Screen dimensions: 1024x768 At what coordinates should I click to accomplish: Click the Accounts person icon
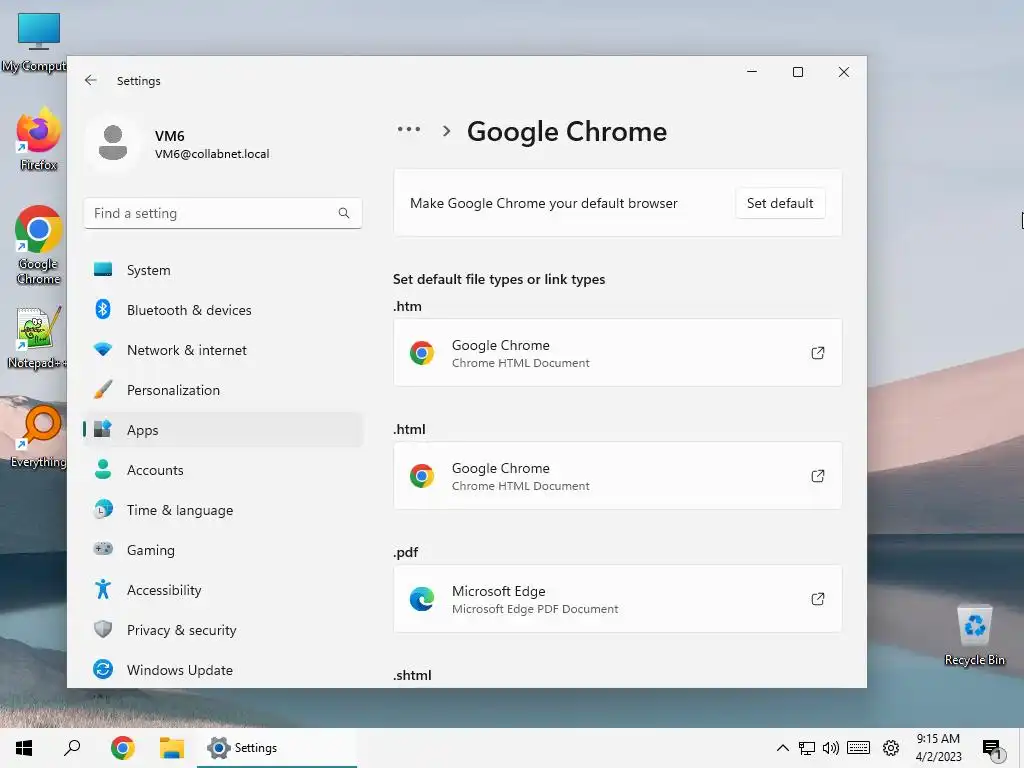(x=103, y=469)
